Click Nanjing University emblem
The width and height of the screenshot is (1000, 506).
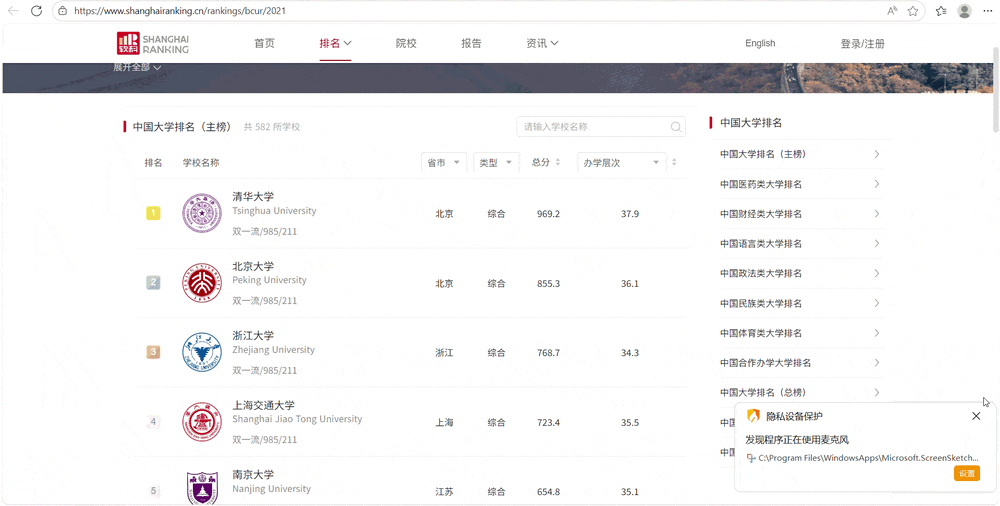[x=202, y=488]
